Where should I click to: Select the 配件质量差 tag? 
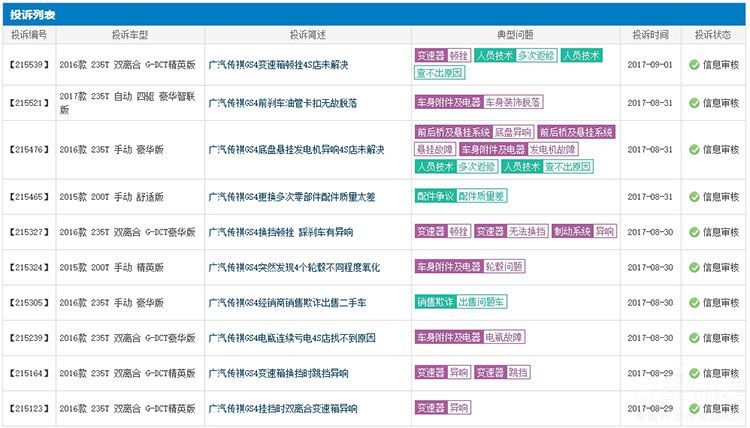[483, 196]
